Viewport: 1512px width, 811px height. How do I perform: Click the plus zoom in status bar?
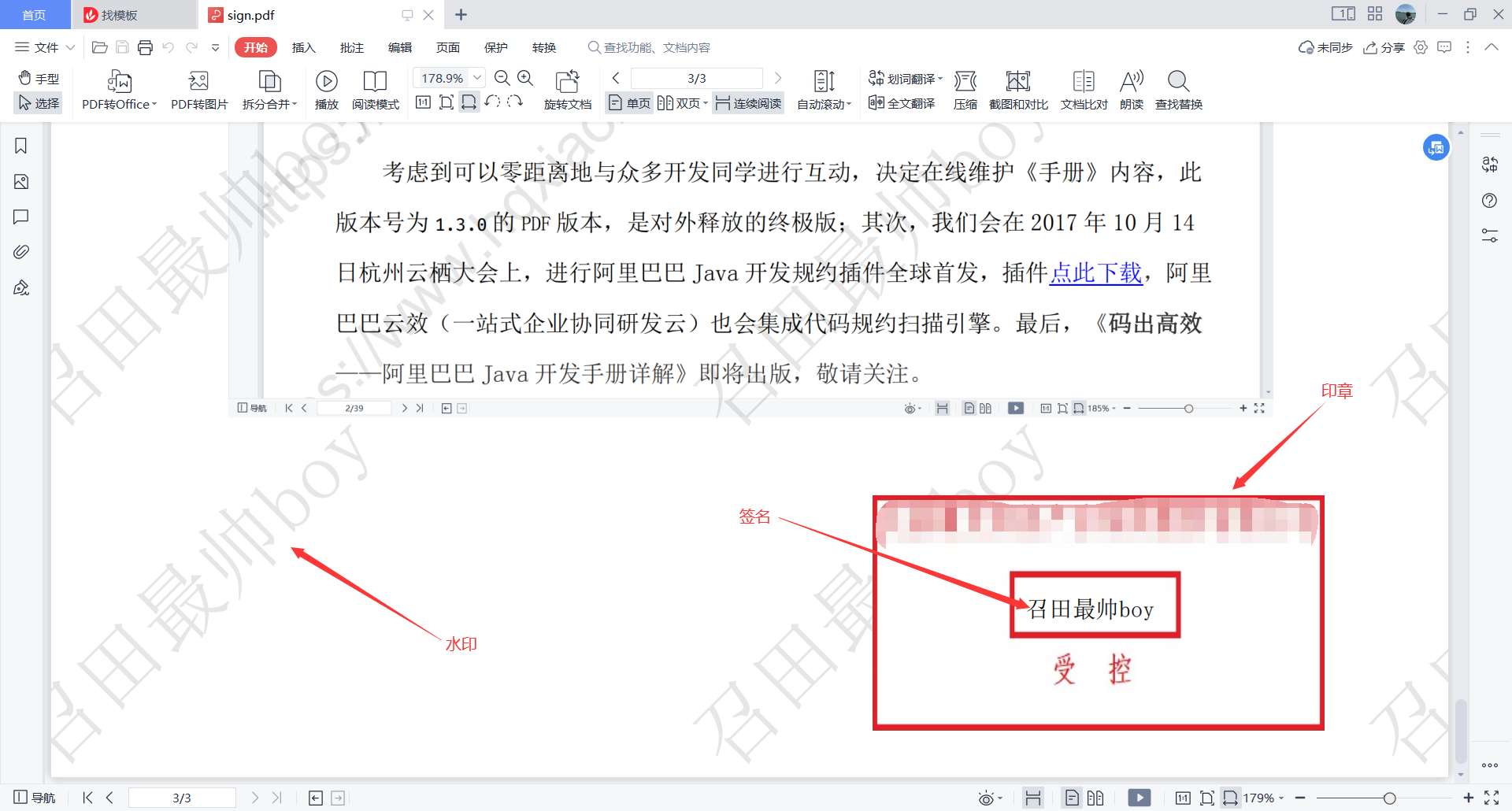1469,798
